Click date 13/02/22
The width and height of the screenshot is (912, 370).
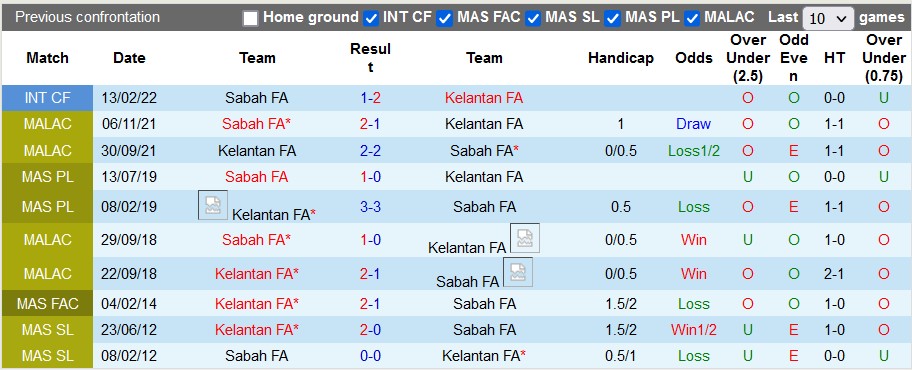(129, 98)
